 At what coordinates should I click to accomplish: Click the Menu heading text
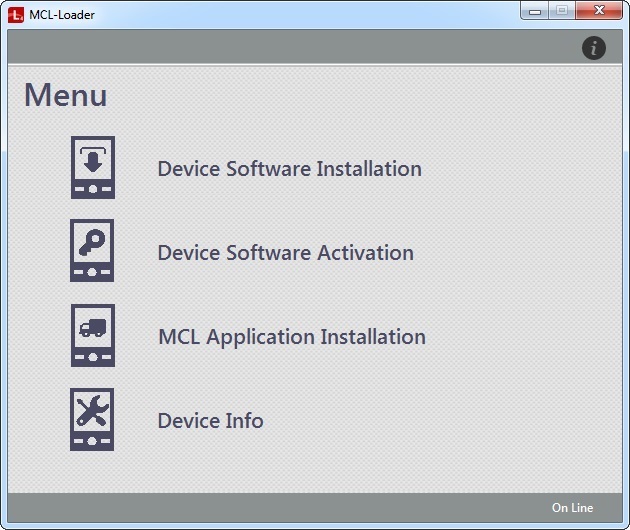tap(66, 96)
